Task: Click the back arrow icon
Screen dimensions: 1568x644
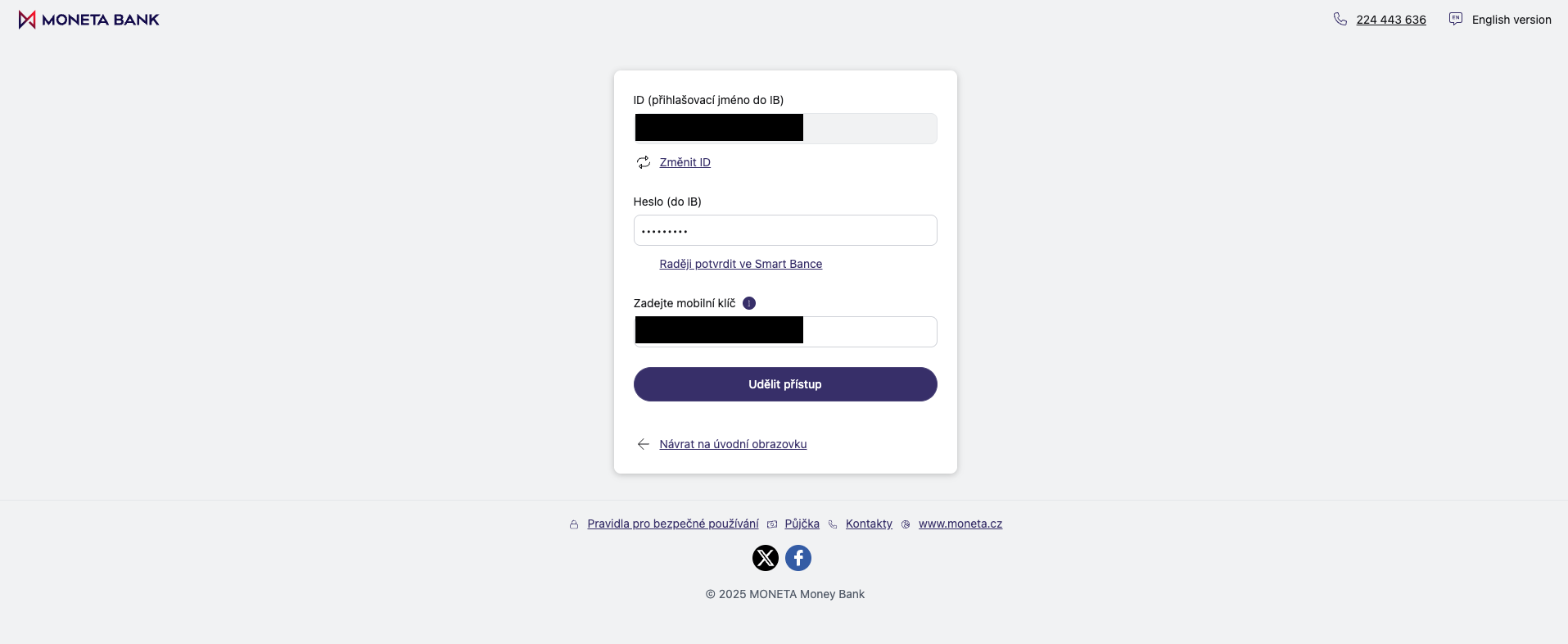Action: pyautogui.click(x=644, y=444)
